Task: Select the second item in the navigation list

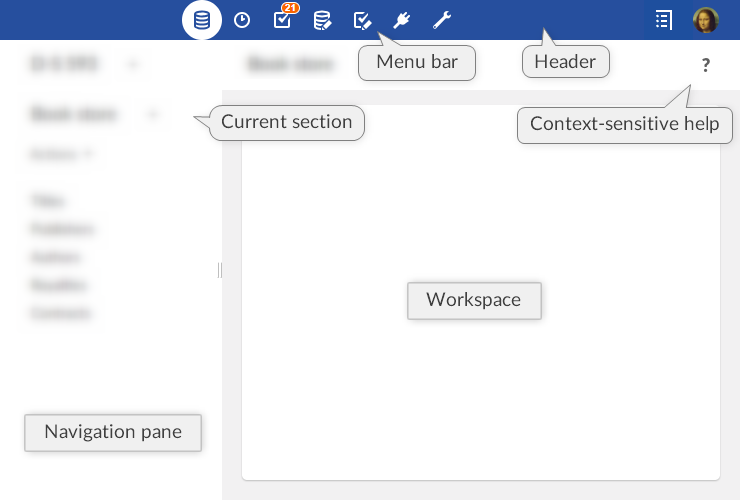Action: pyautogui.click(x=62, y=229)
